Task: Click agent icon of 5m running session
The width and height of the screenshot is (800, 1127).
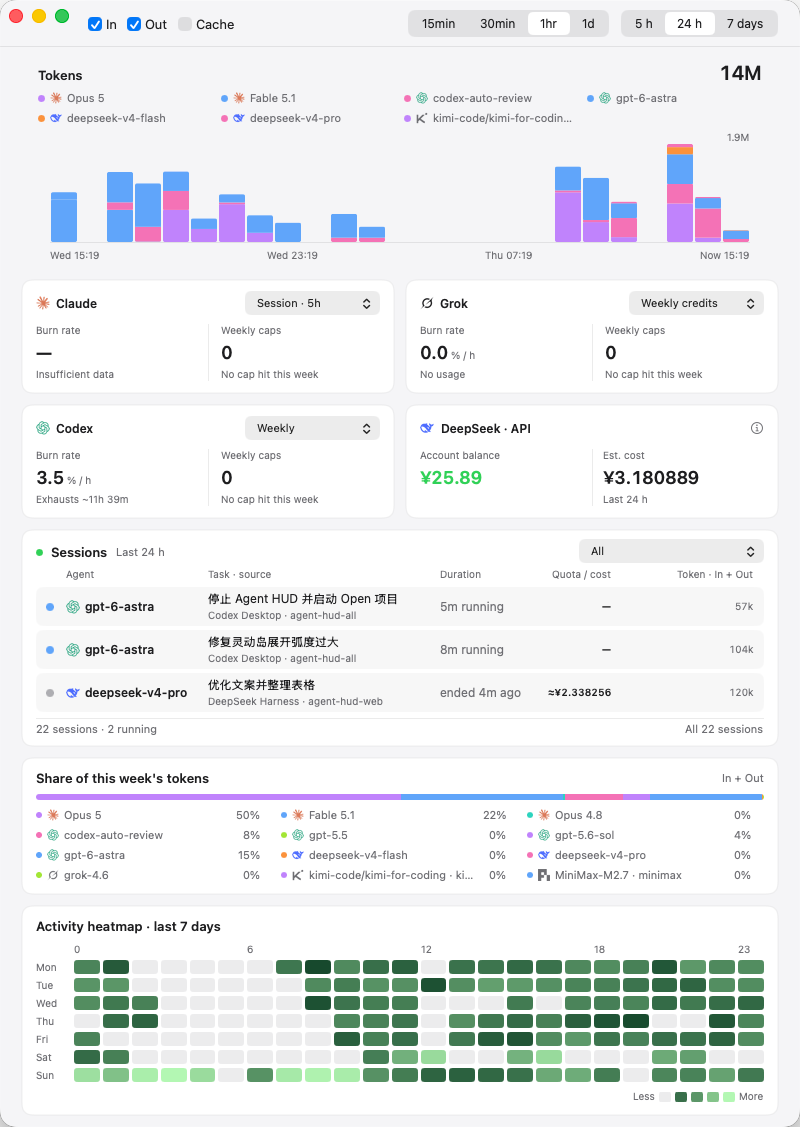Action: (x=73, y=607)
